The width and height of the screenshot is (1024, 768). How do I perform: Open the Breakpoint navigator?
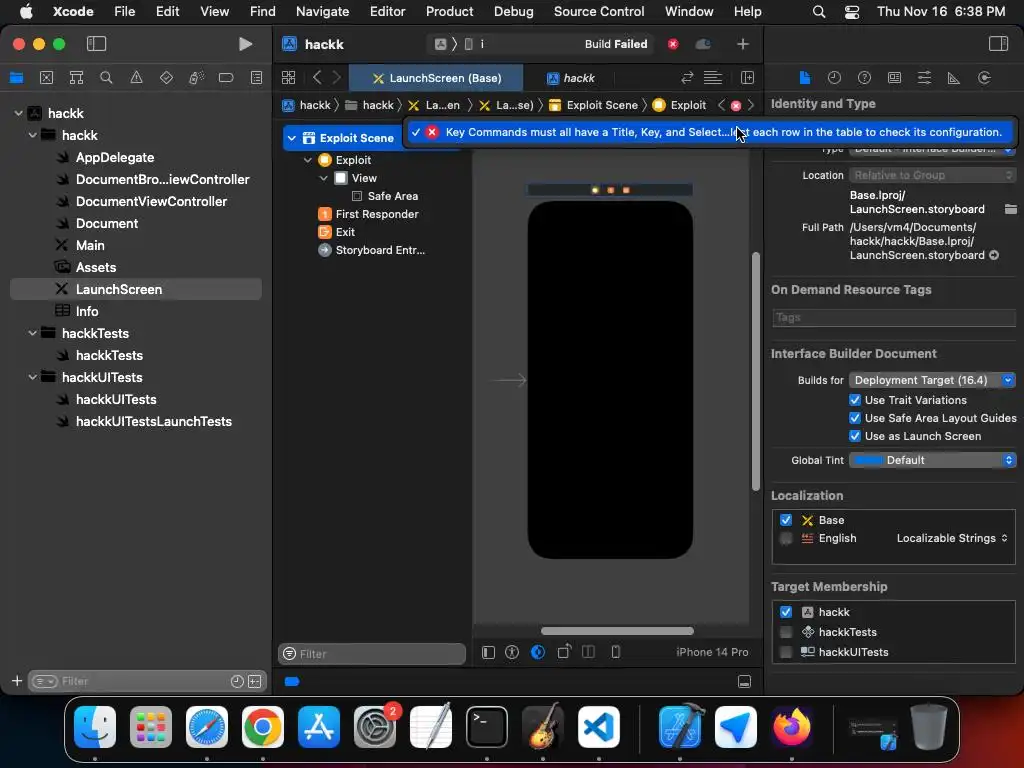coord(226,78)
